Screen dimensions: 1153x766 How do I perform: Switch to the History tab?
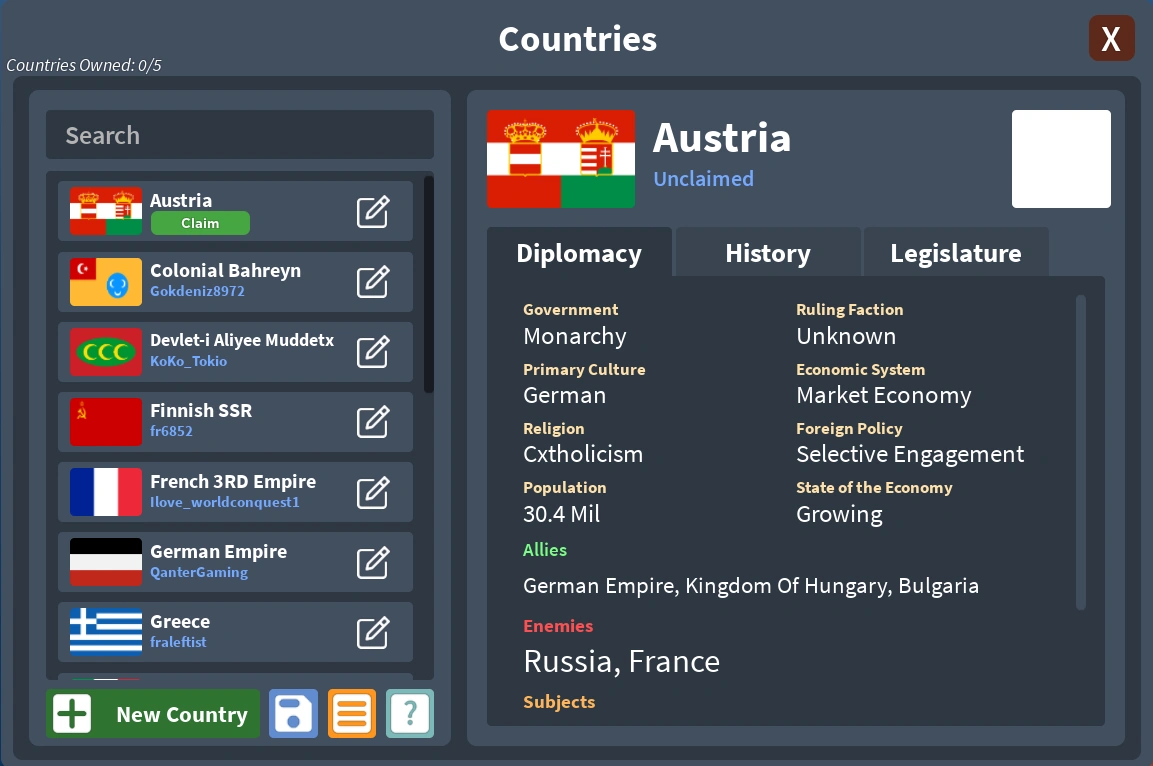767,253
